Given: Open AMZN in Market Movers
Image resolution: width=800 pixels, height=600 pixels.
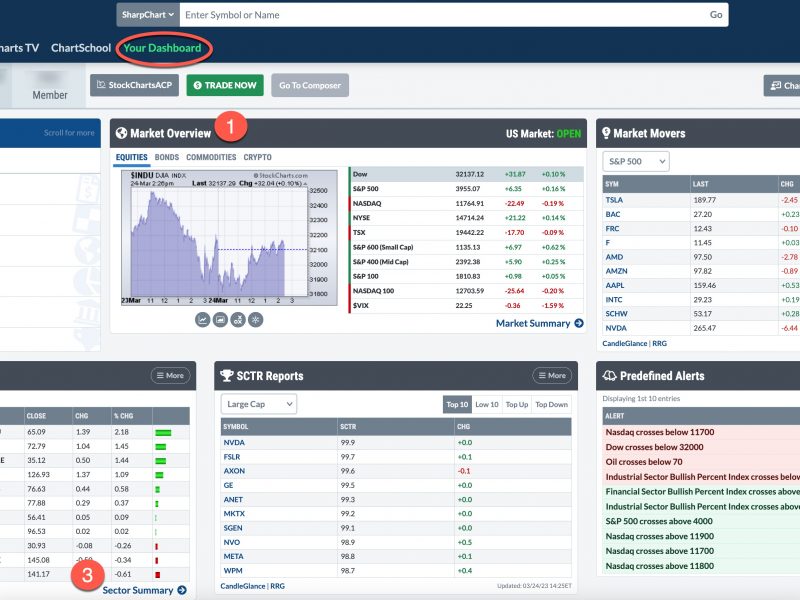Looking at the screenshot, I should click(x=616, y=271).
